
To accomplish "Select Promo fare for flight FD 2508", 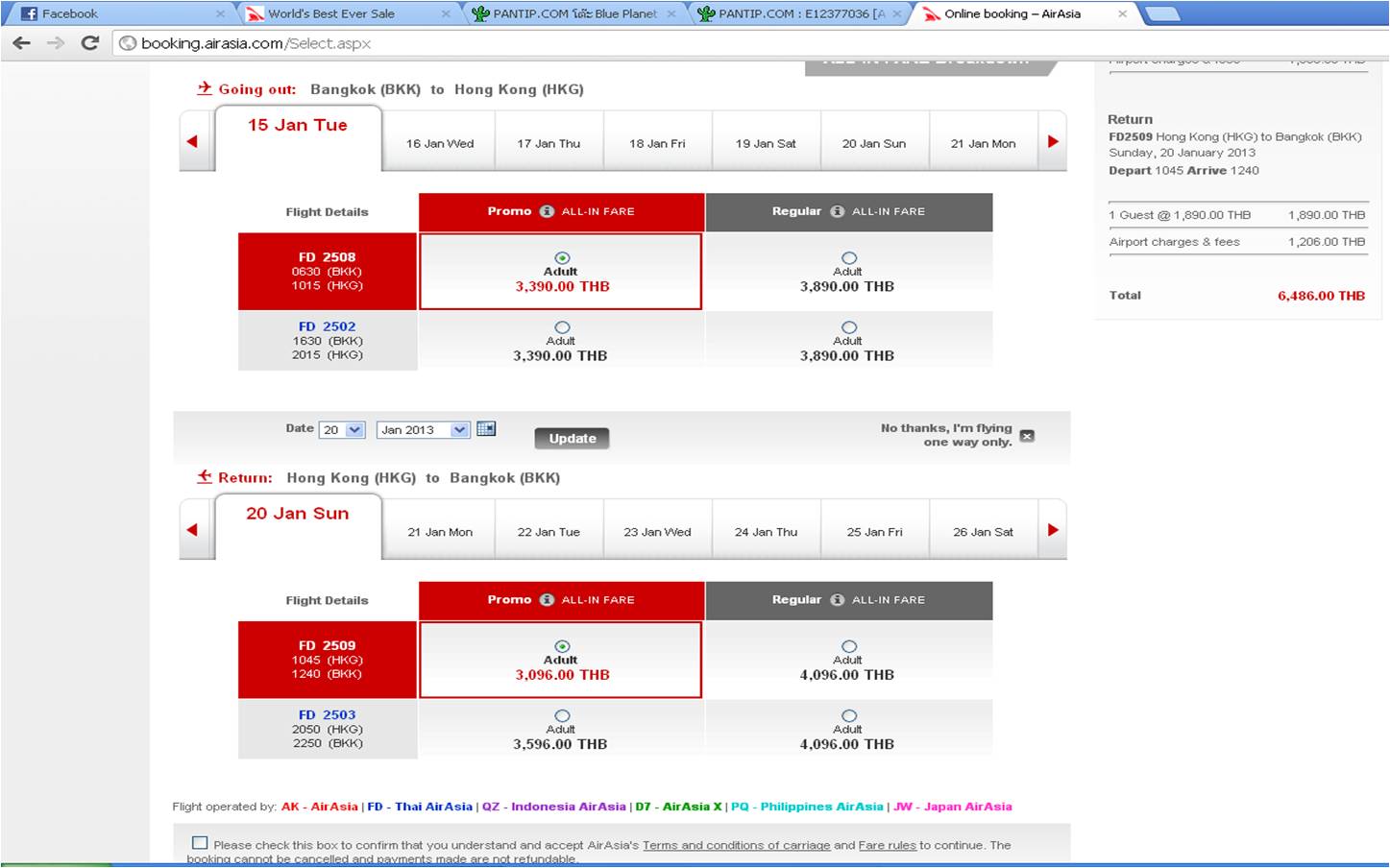I will [x=562, y=257].
